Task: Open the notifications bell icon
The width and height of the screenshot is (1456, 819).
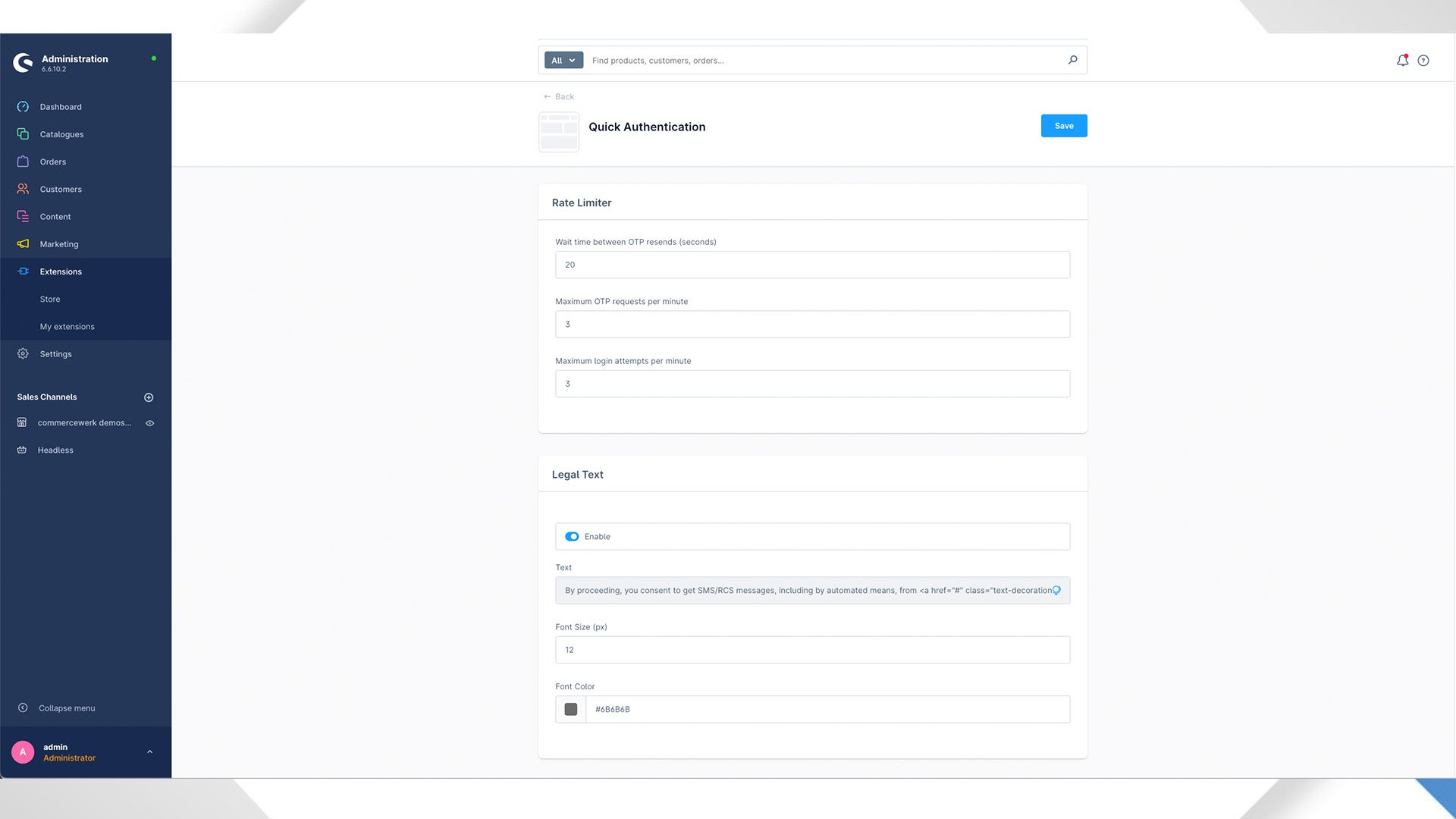Action: [x=1403, y=60]
